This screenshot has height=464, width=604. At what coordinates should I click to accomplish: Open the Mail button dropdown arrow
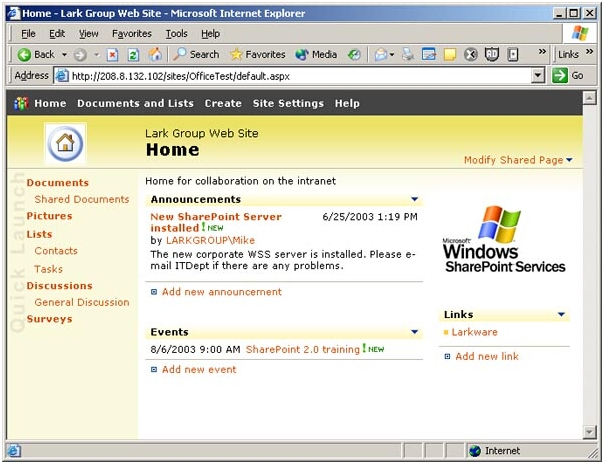[x=392, y=55]
